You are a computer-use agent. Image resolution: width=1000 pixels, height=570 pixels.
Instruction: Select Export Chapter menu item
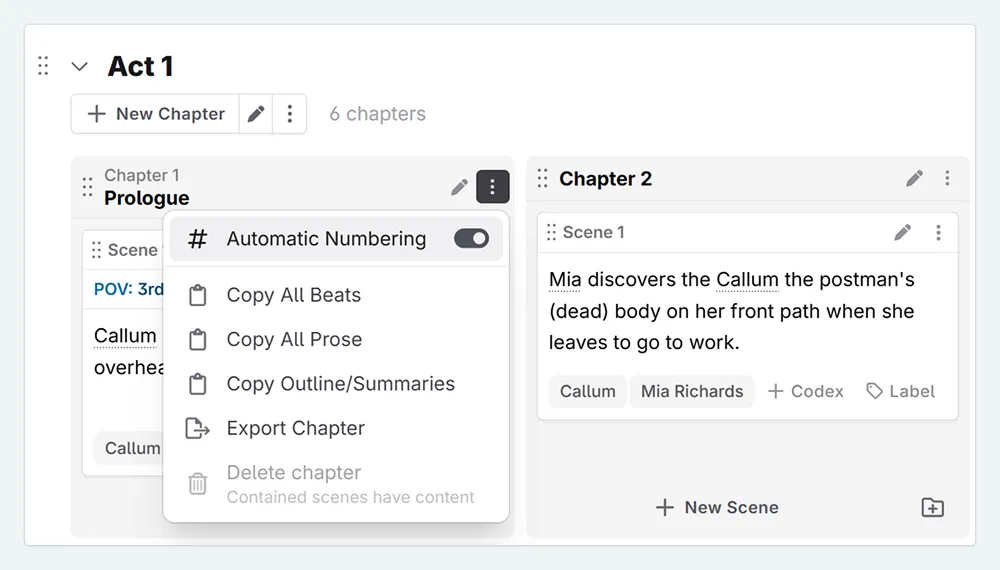[295, 428]
